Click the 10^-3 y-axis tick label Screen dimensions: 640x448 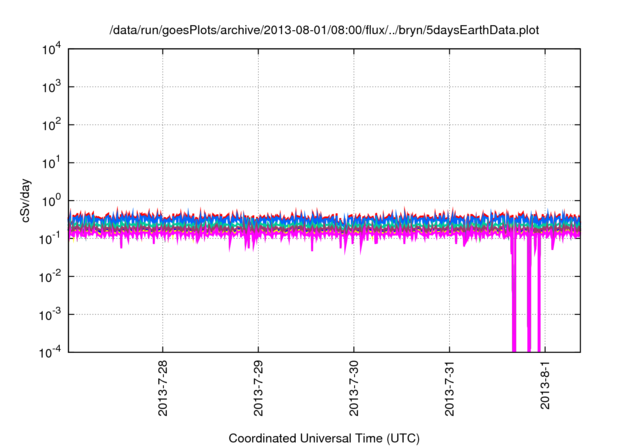click(50, 315)
